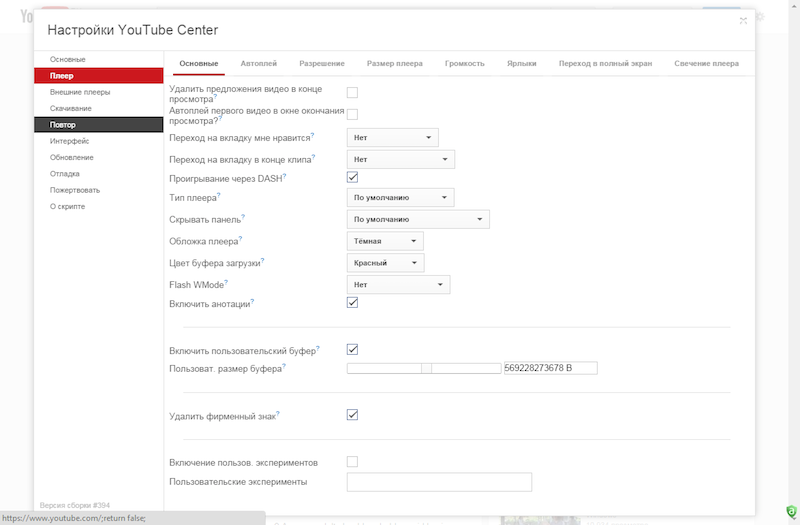This screenshot has height=525, width=800.
Task: Open Отладка category
Action: click(x=98, y=173)
